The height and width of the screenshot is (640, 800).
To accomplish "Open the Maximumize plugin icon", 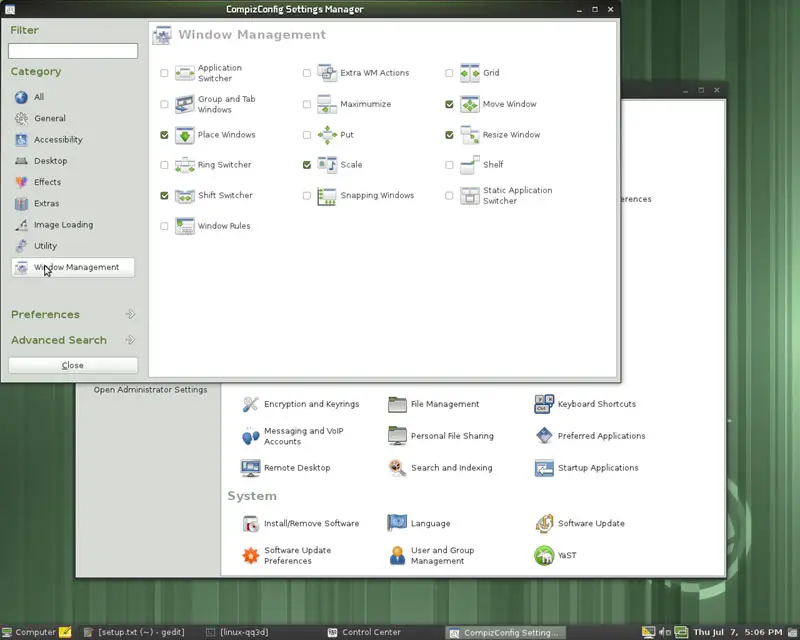I will (327, 104).
